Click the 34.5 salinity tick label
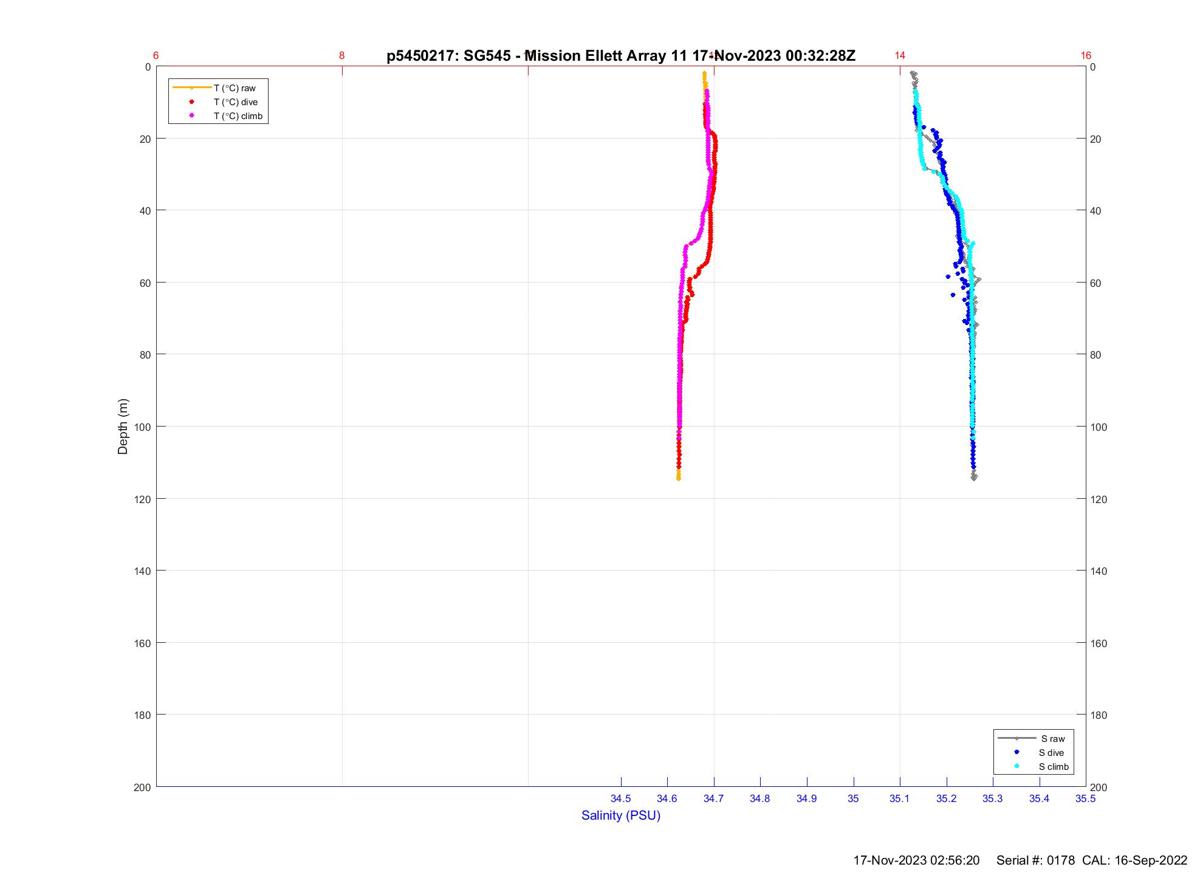 click(x=621, y=799)
